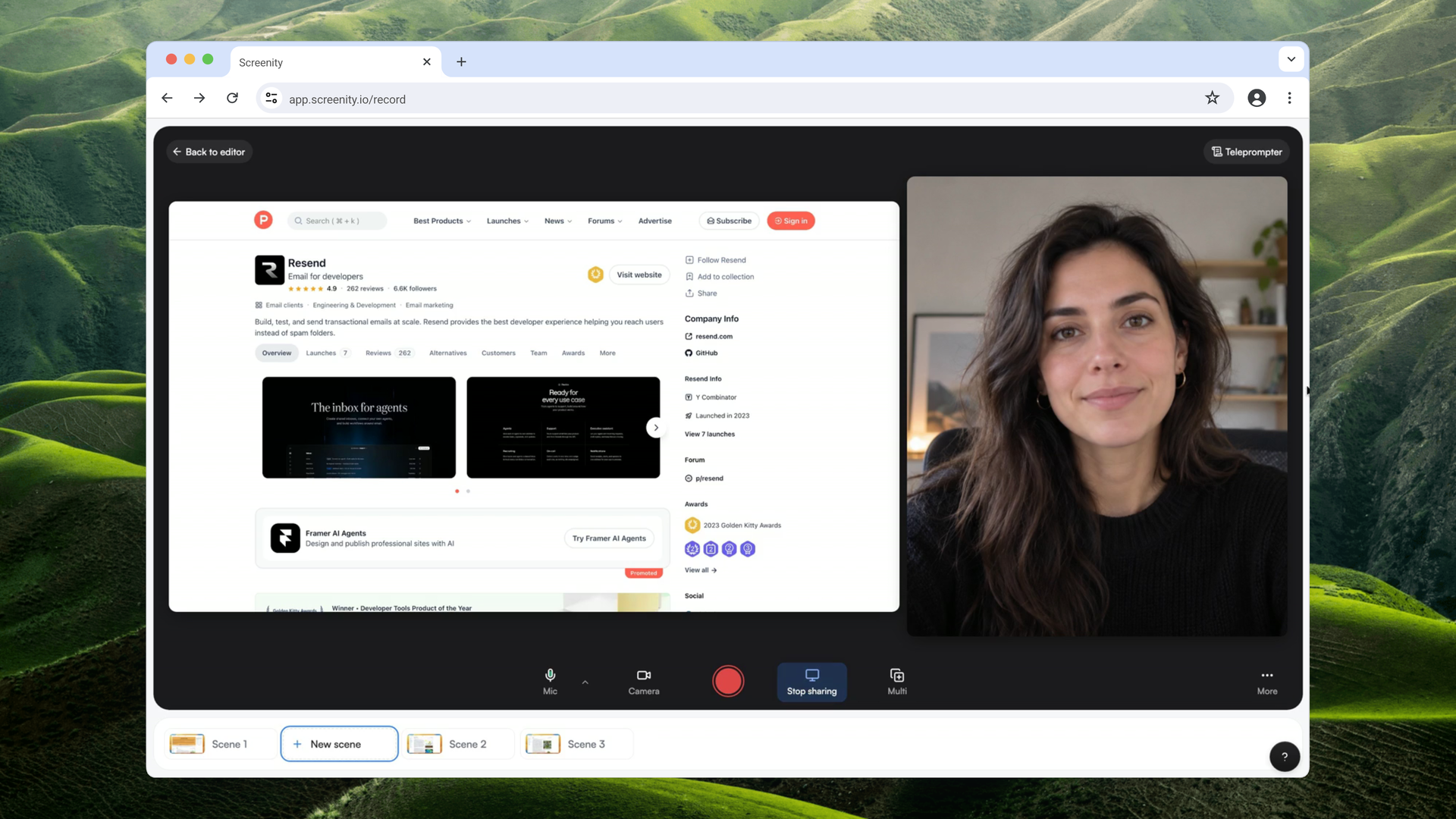Expand the Launches dropdown menu

tap(507, 221)
